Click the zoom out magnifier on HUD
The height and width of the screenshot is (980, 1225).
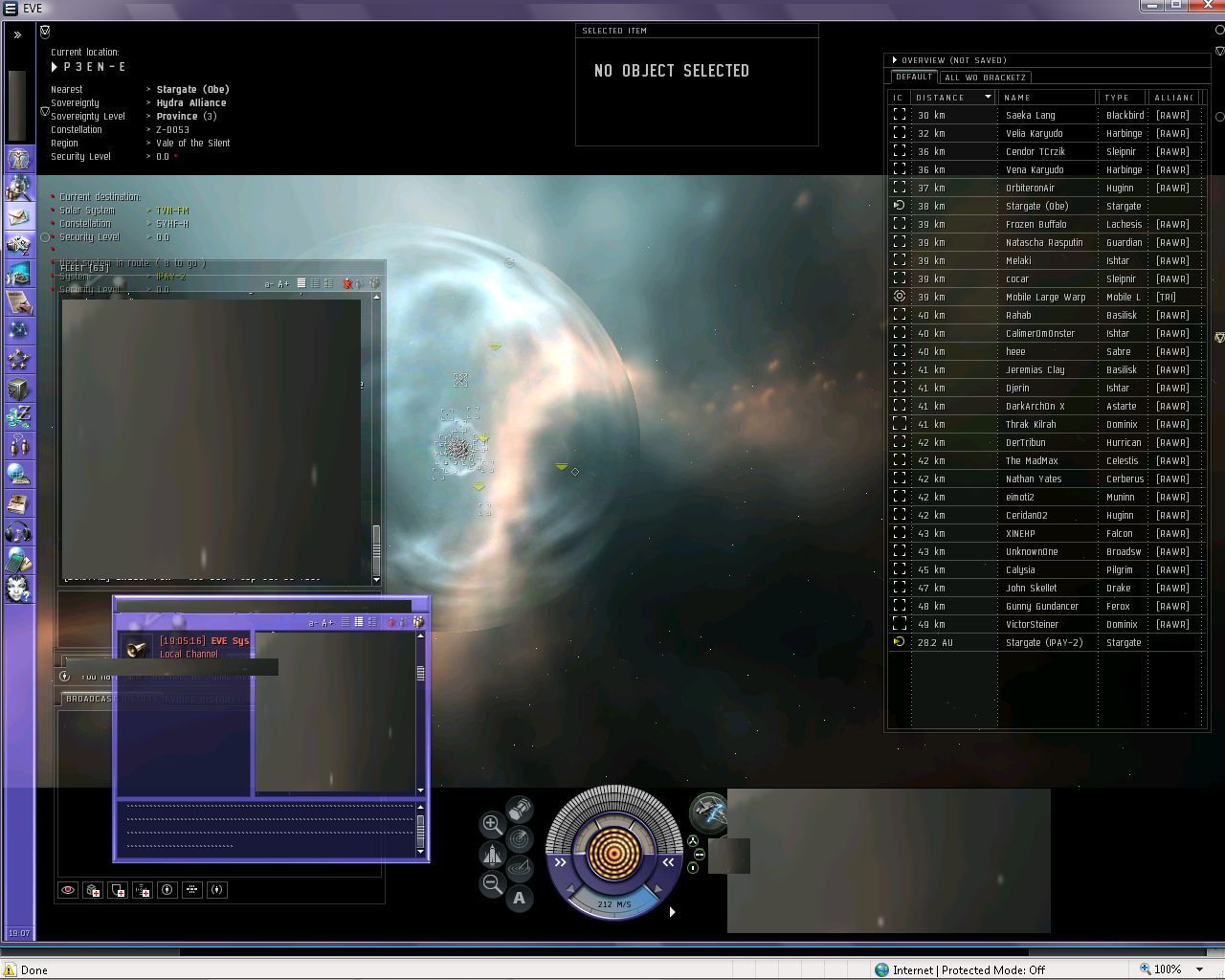pos(492,883)
